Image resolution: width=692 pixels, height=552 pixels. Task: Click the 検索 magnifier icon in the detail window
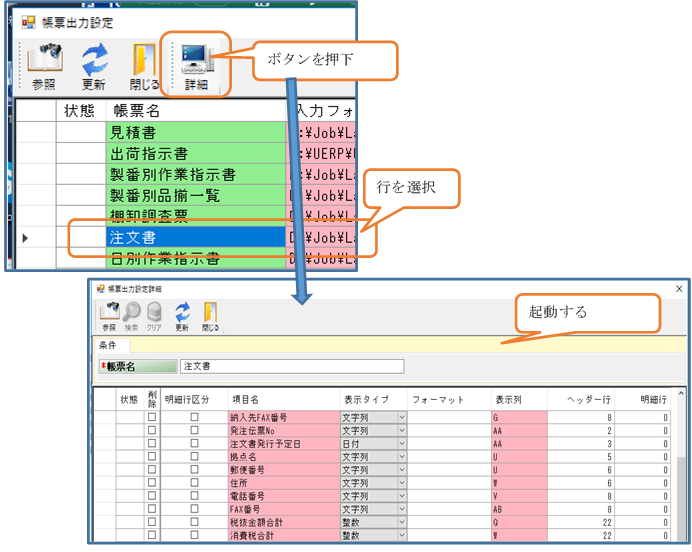pos(132,312)
